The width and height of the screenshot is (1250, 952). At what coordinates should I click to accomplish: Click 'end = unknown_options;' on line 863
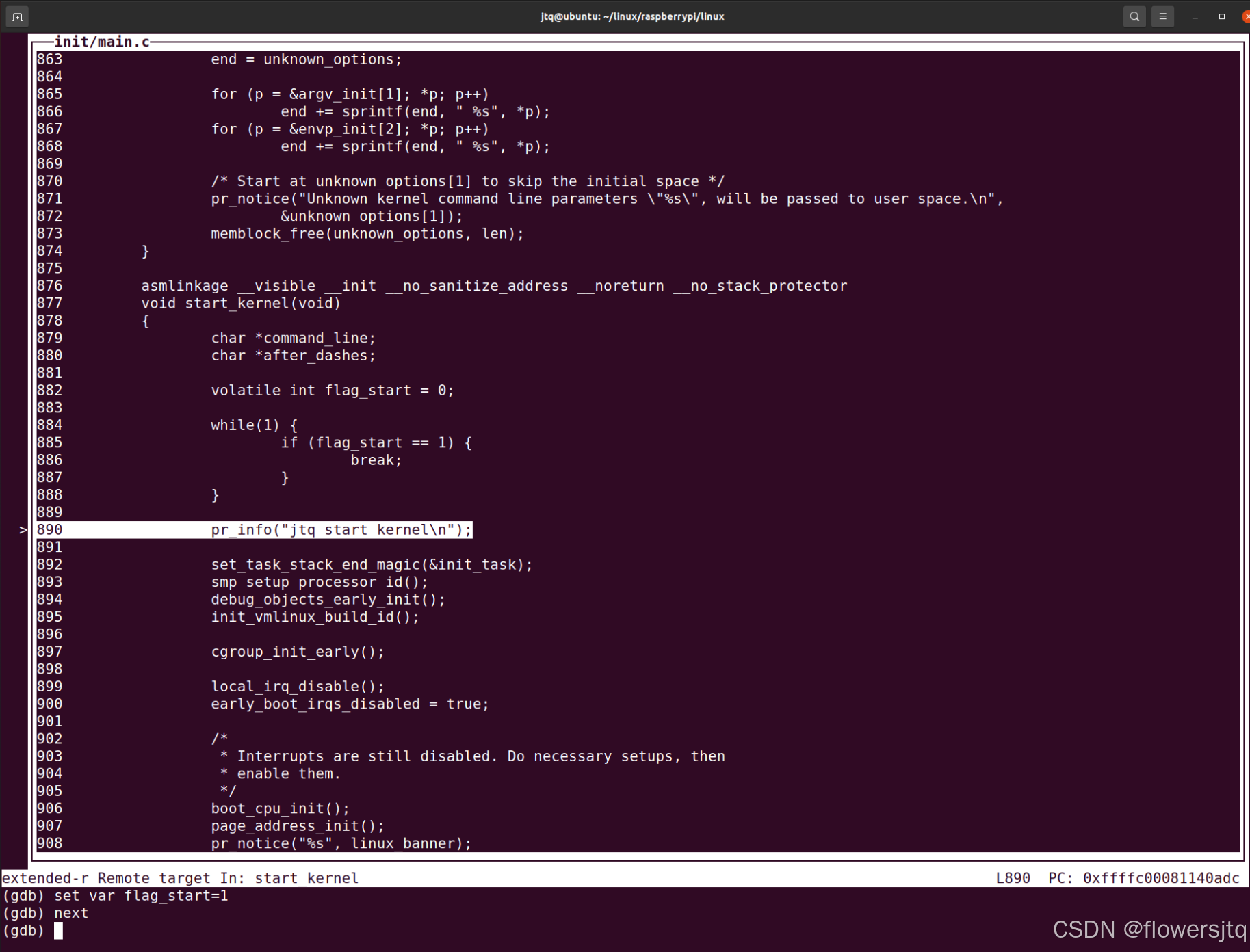(307, 59)
